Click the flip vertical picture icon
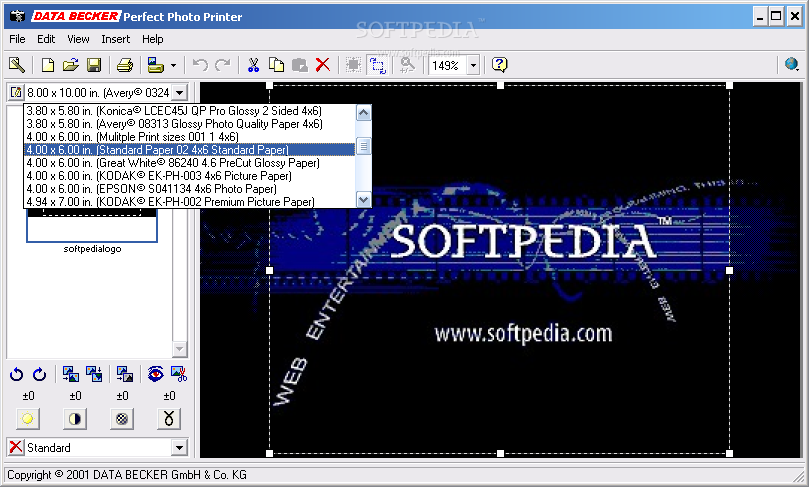The image size is (809, 487). tap(94, 374)
